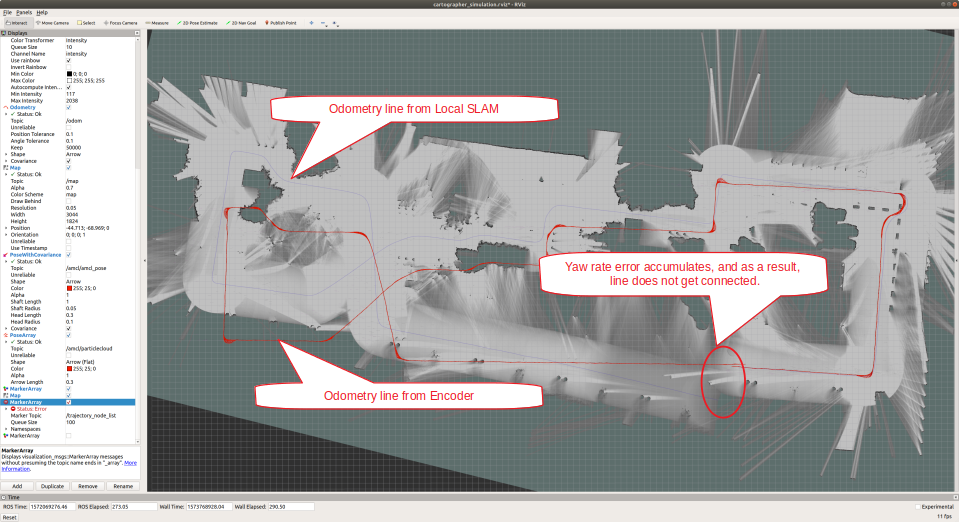Disable the Odometry display checkbox

[x=68, y=107]
